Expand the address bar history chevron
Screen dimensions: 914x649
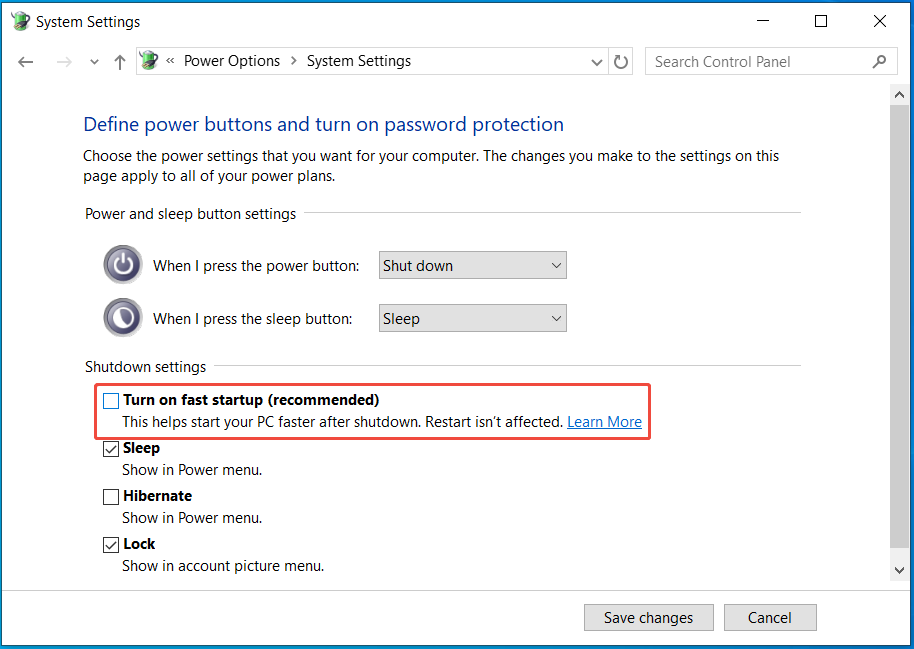click(596, 61)
